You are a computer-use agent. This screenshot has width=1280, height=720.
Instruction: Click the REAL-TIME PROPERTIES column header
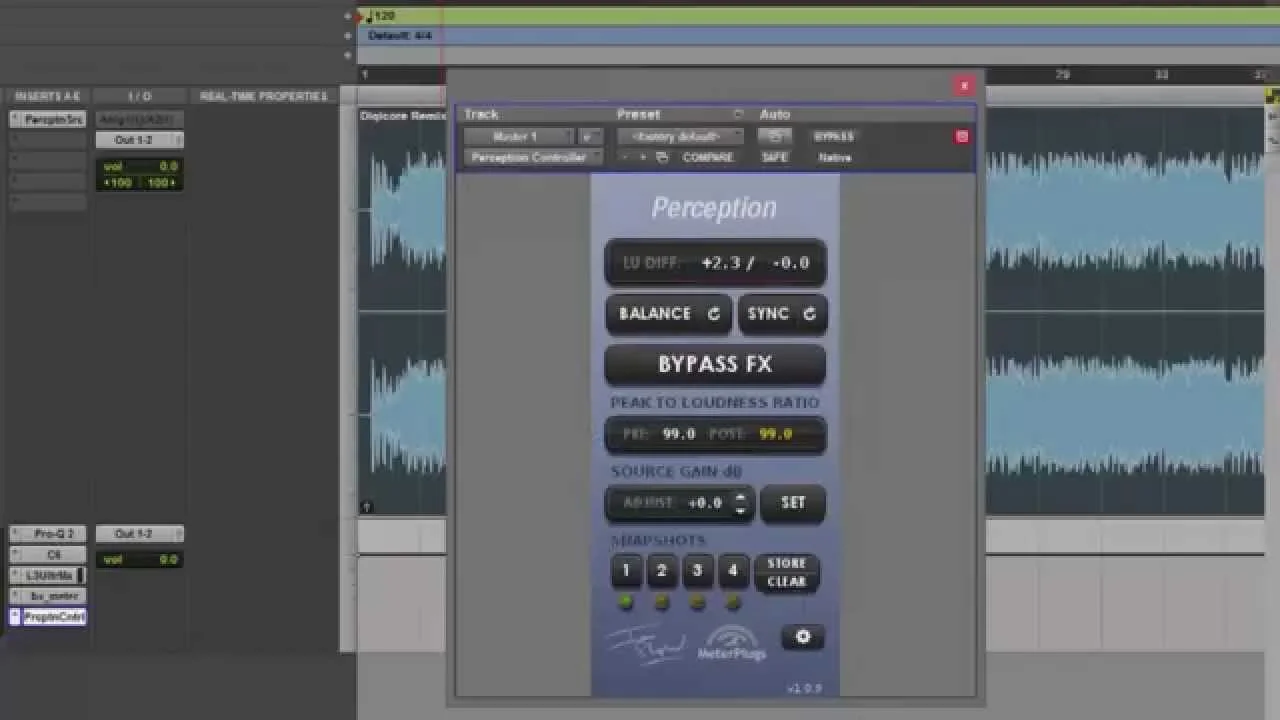264,96
